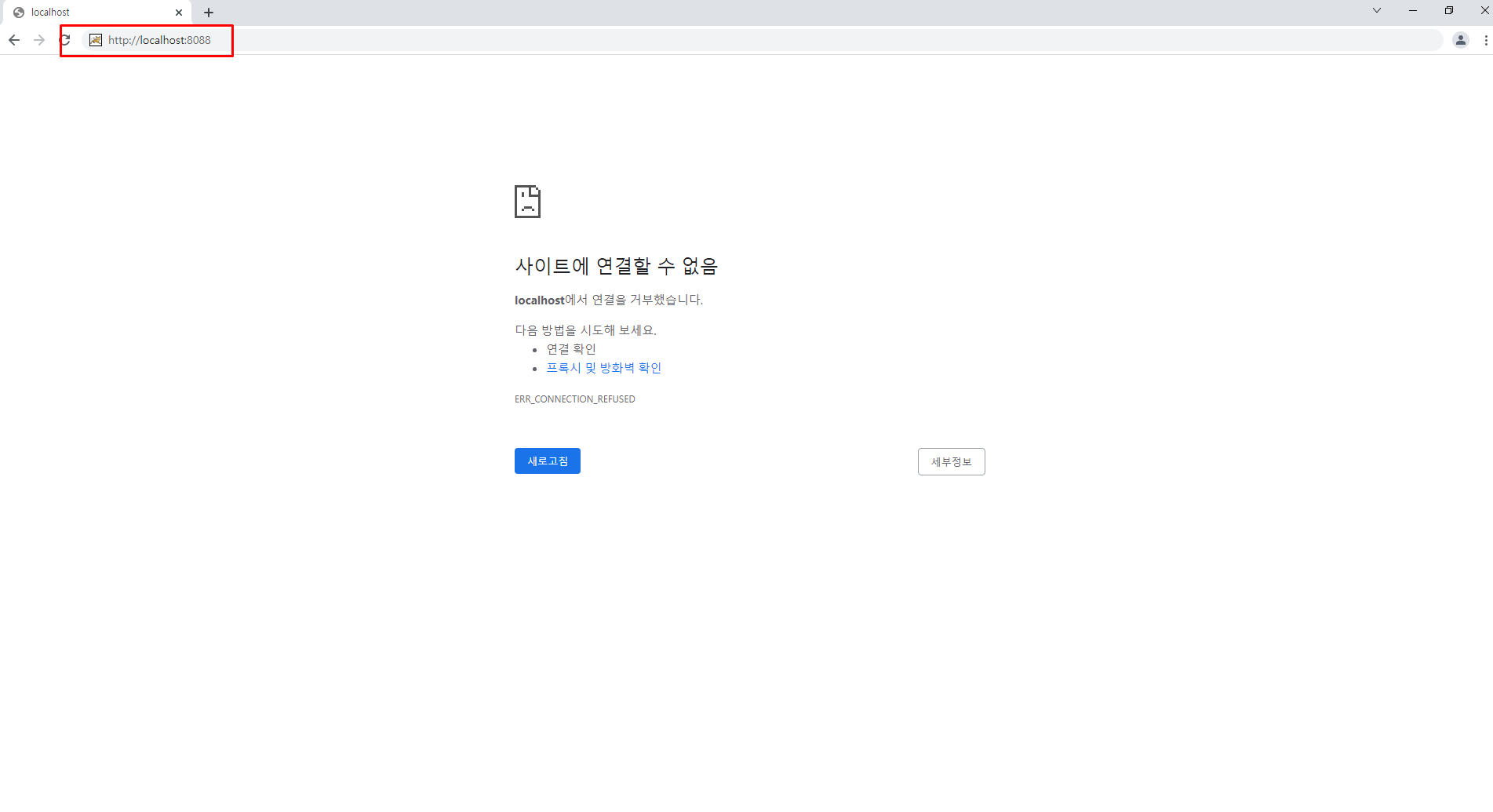Click the localhost에서 연결을 거부했습니다 message
The height and width of the screenshot is (812, 1493).
click(609, 300)
